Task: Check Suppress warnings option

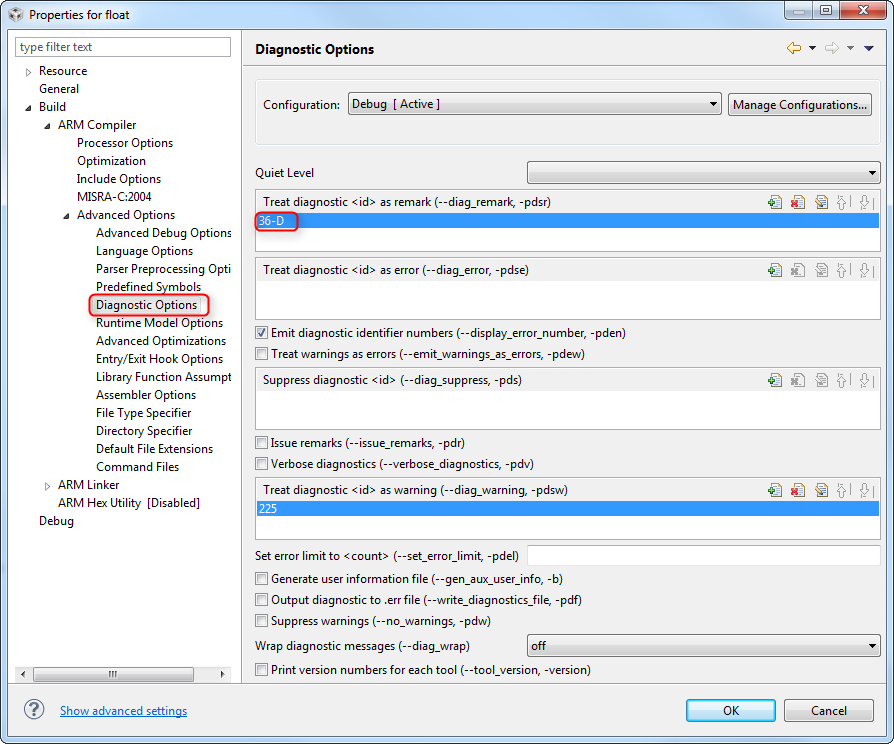Action: (x=261, y=621)
